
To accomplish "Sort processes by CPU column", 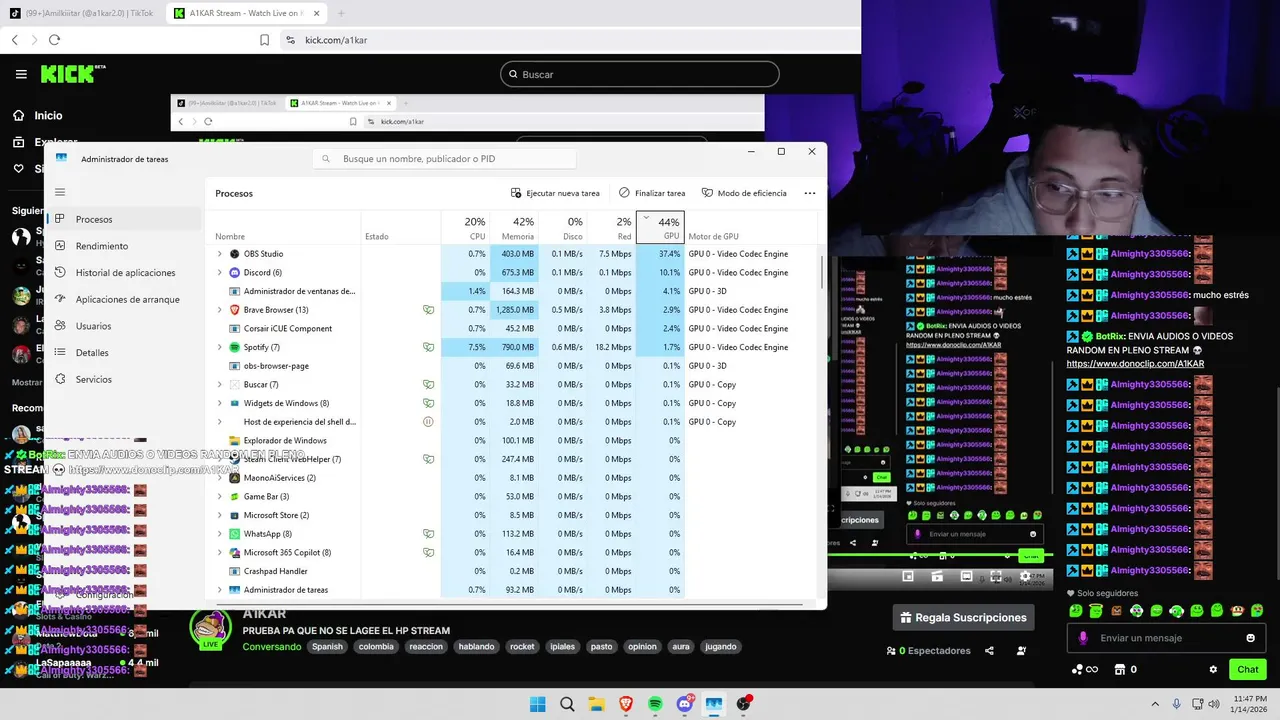I will tap(465, 228).
